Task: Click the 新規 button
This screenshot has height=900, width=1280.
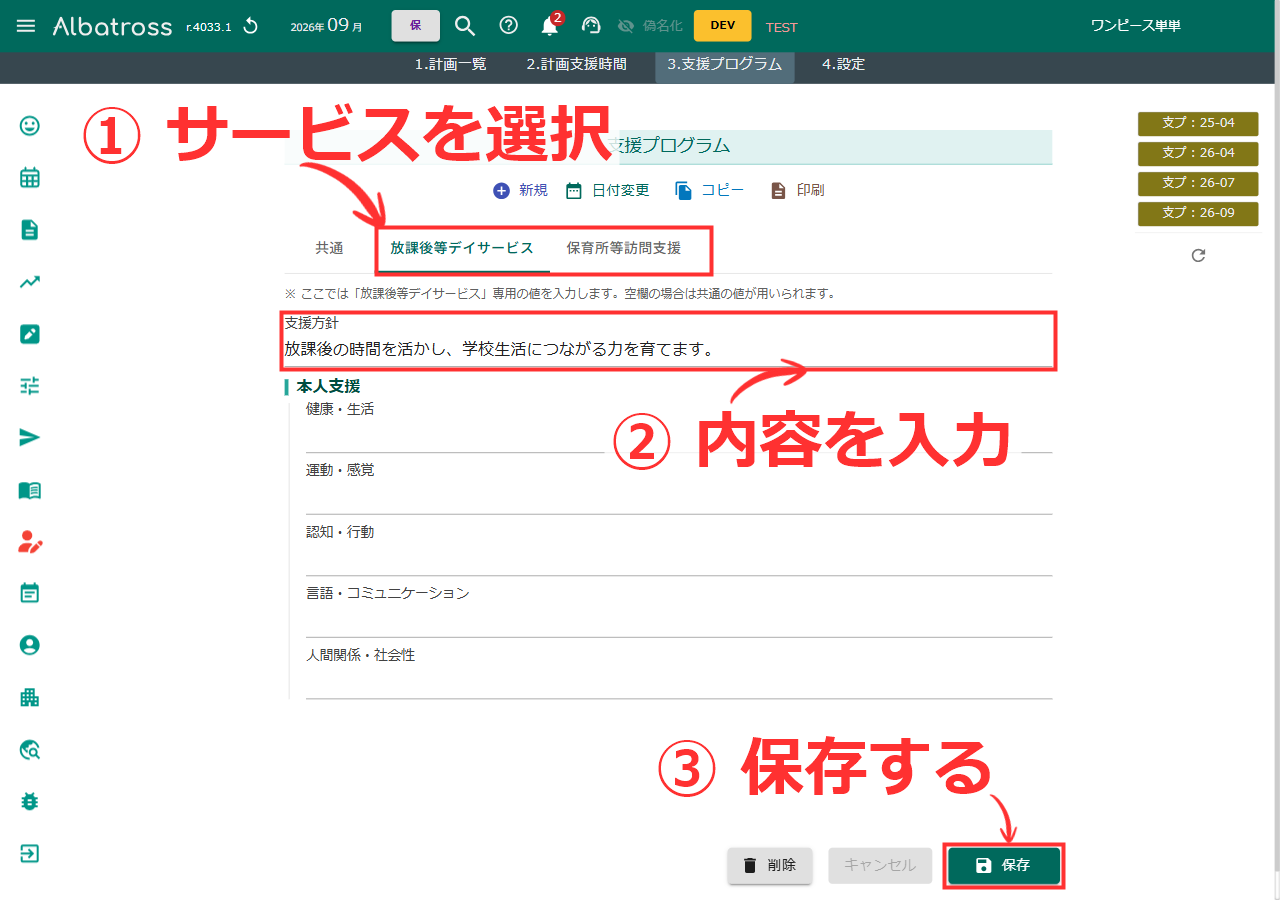Action: tap(520, 190)
